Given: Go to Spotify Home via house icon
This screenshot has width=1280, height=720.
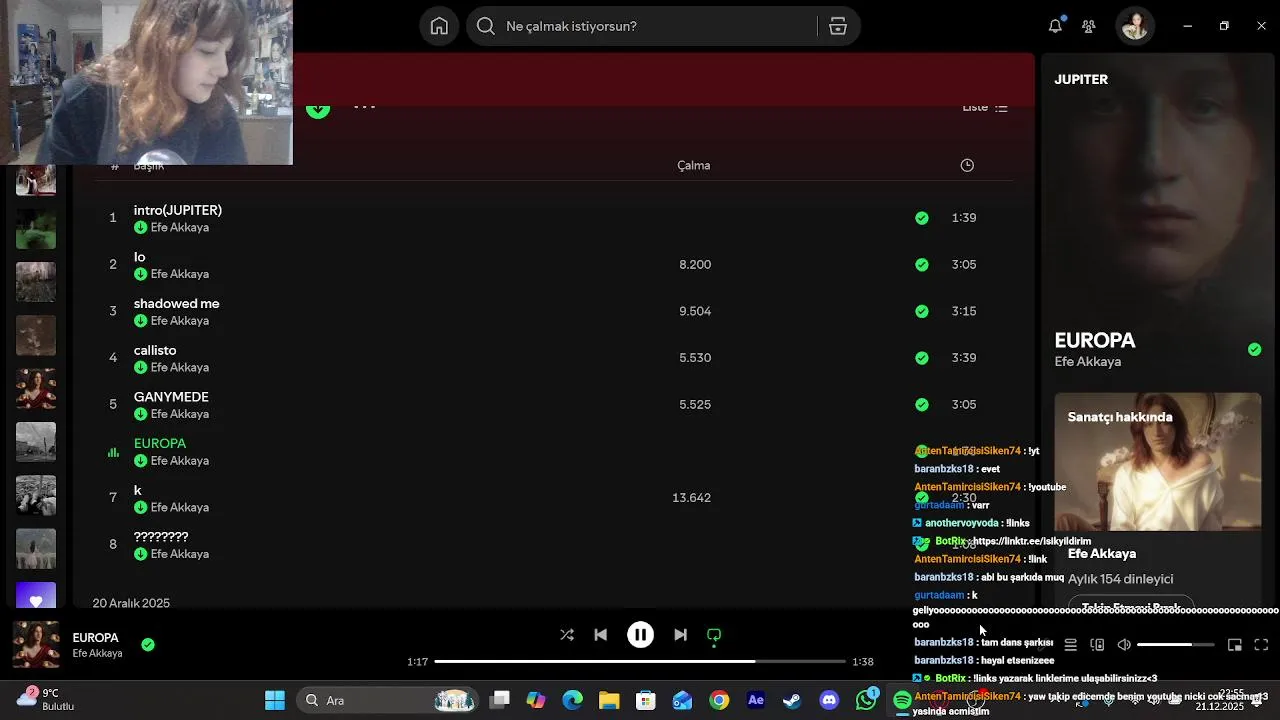Looking at the screenshot, I should [439, 26].
